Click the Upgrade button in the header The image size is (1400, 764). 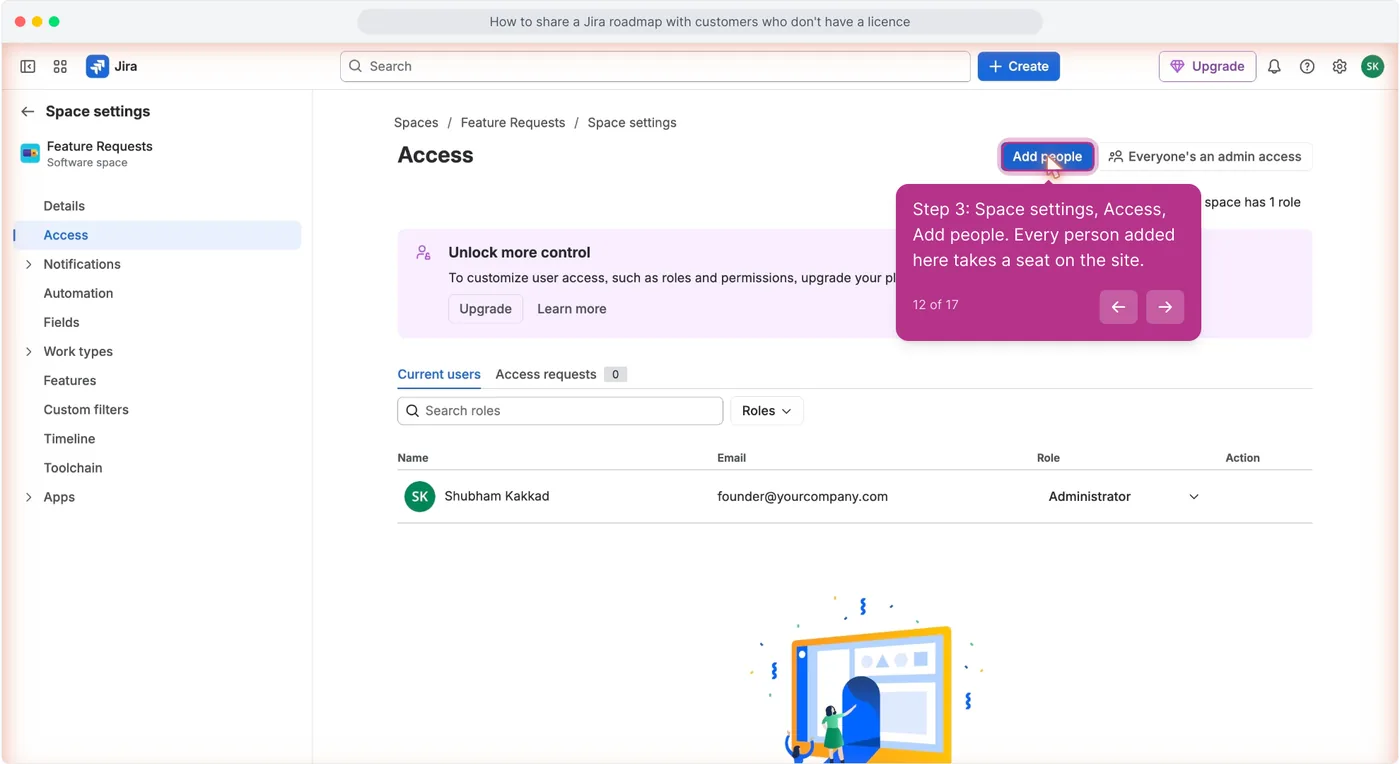tap(1207, 67)
